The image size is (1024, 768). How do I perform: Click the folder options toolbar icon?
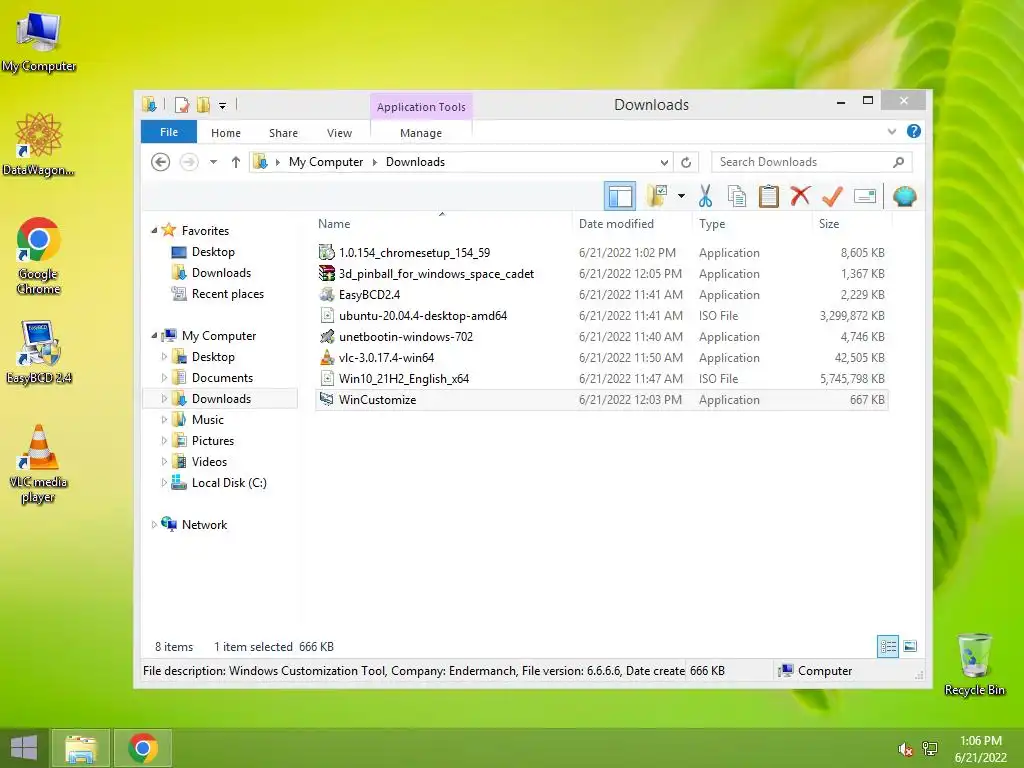coord(657,196)
